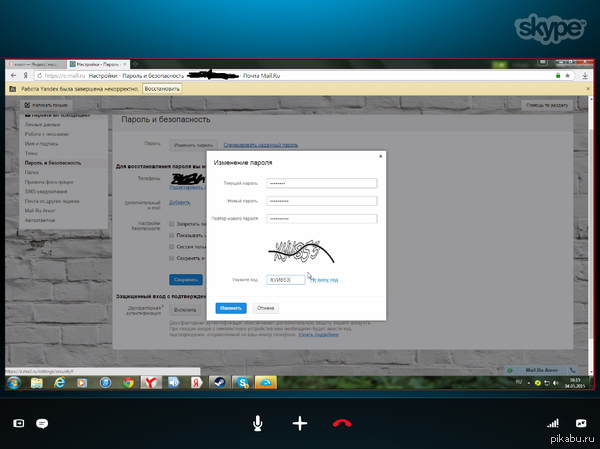Viewport: 600px width, 449px height.
Task: Click the 'Текущий пароль' input field
Action: click(321, 182)
